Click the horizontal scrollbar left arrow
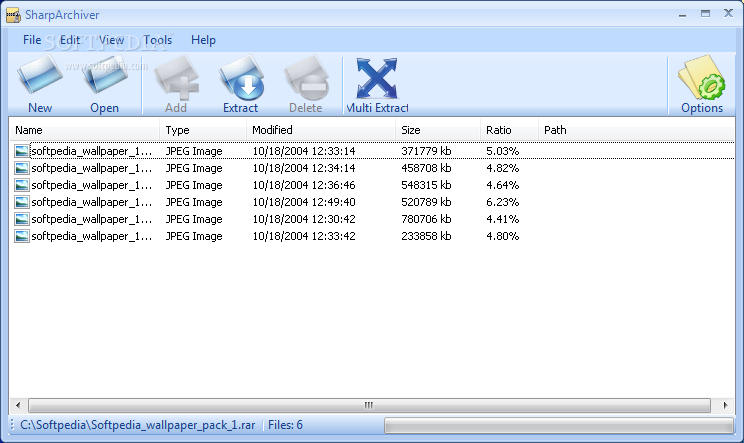This screenshot has width=744, height=443. [18, 406]
